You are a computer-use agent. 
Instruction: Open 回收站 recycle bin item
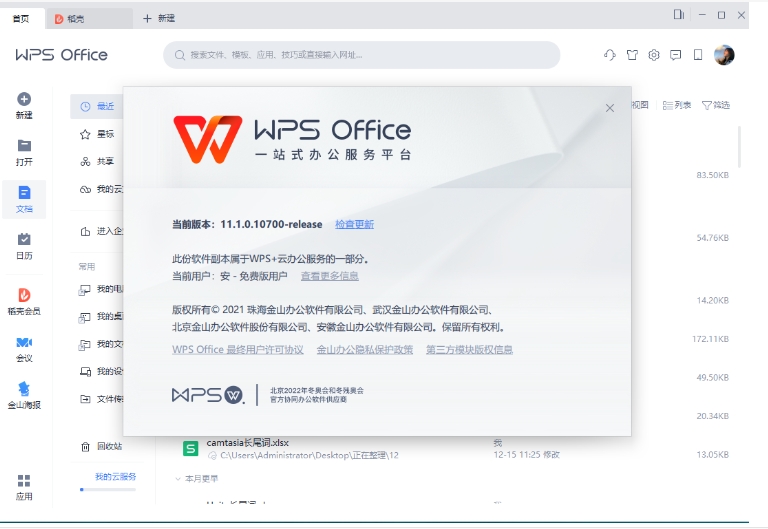tap(101, 446)
